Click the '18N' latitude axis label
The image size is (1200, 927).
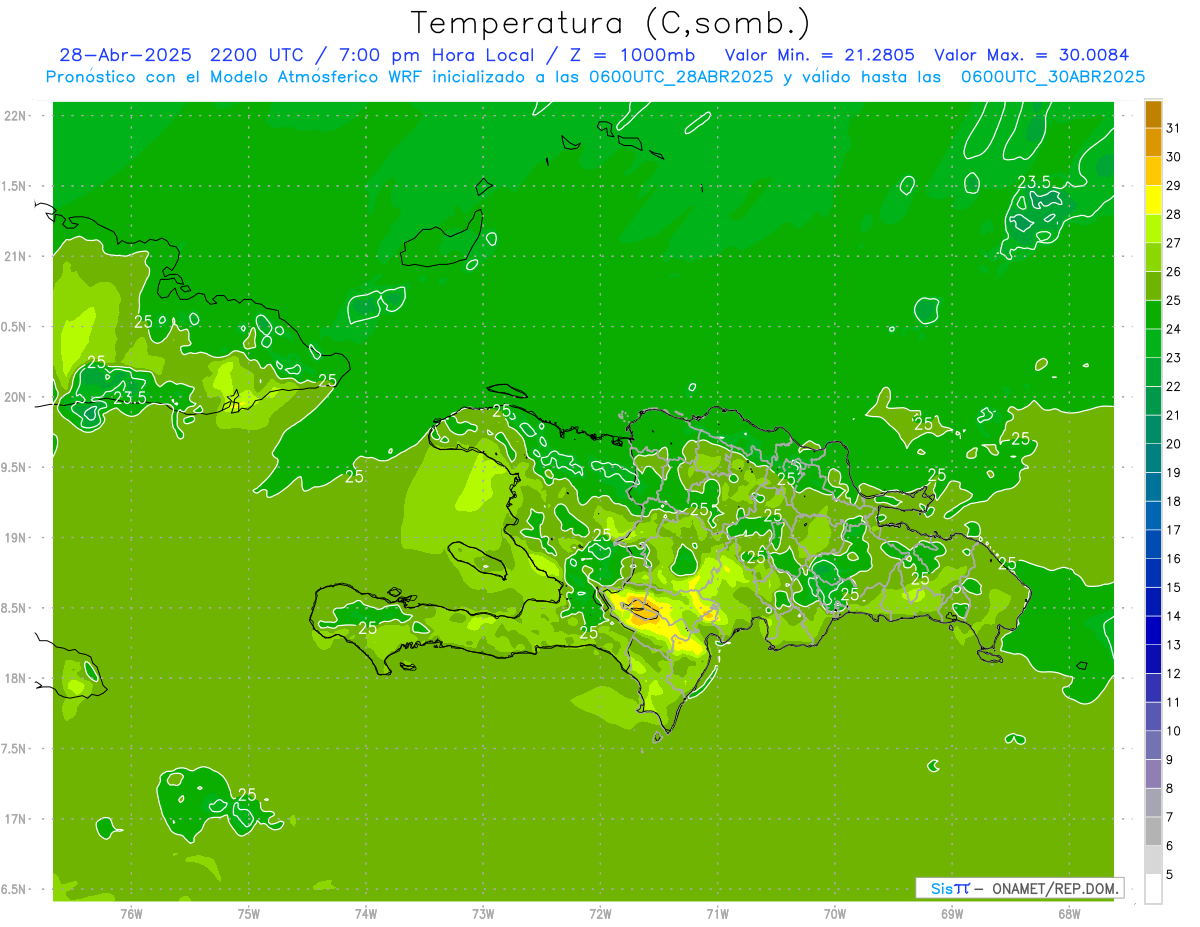(x=17, y=678)
